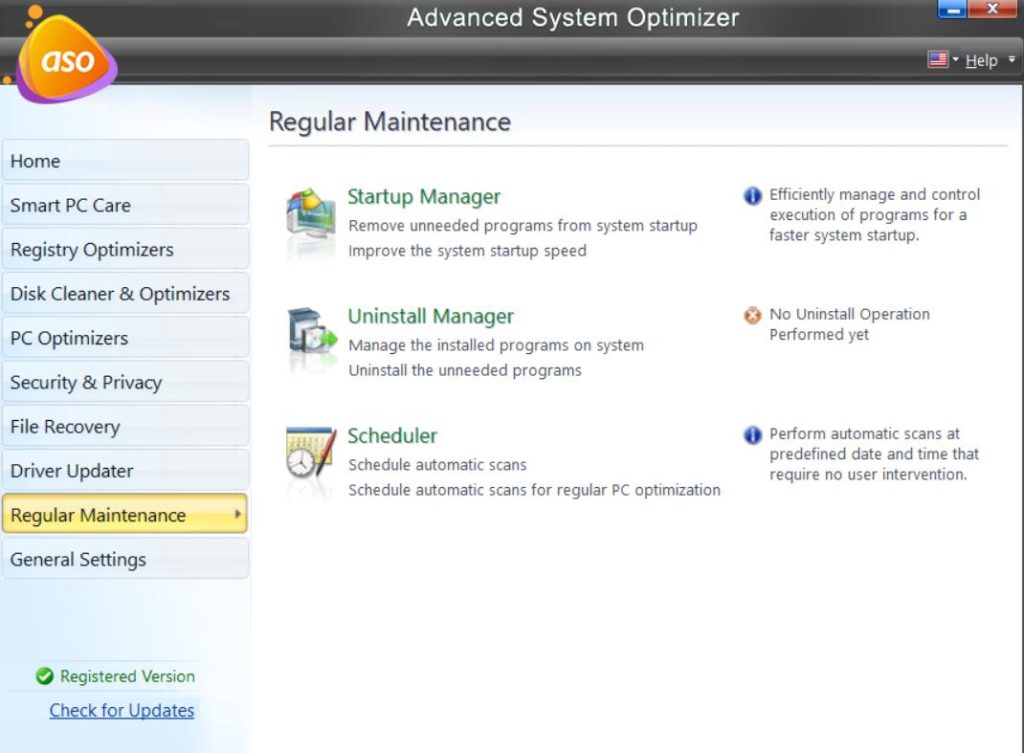The width and height of the screenshot is (1024, 753).
Task: Expand the dropdown arrow right of Help
Action: [1012, 59]
